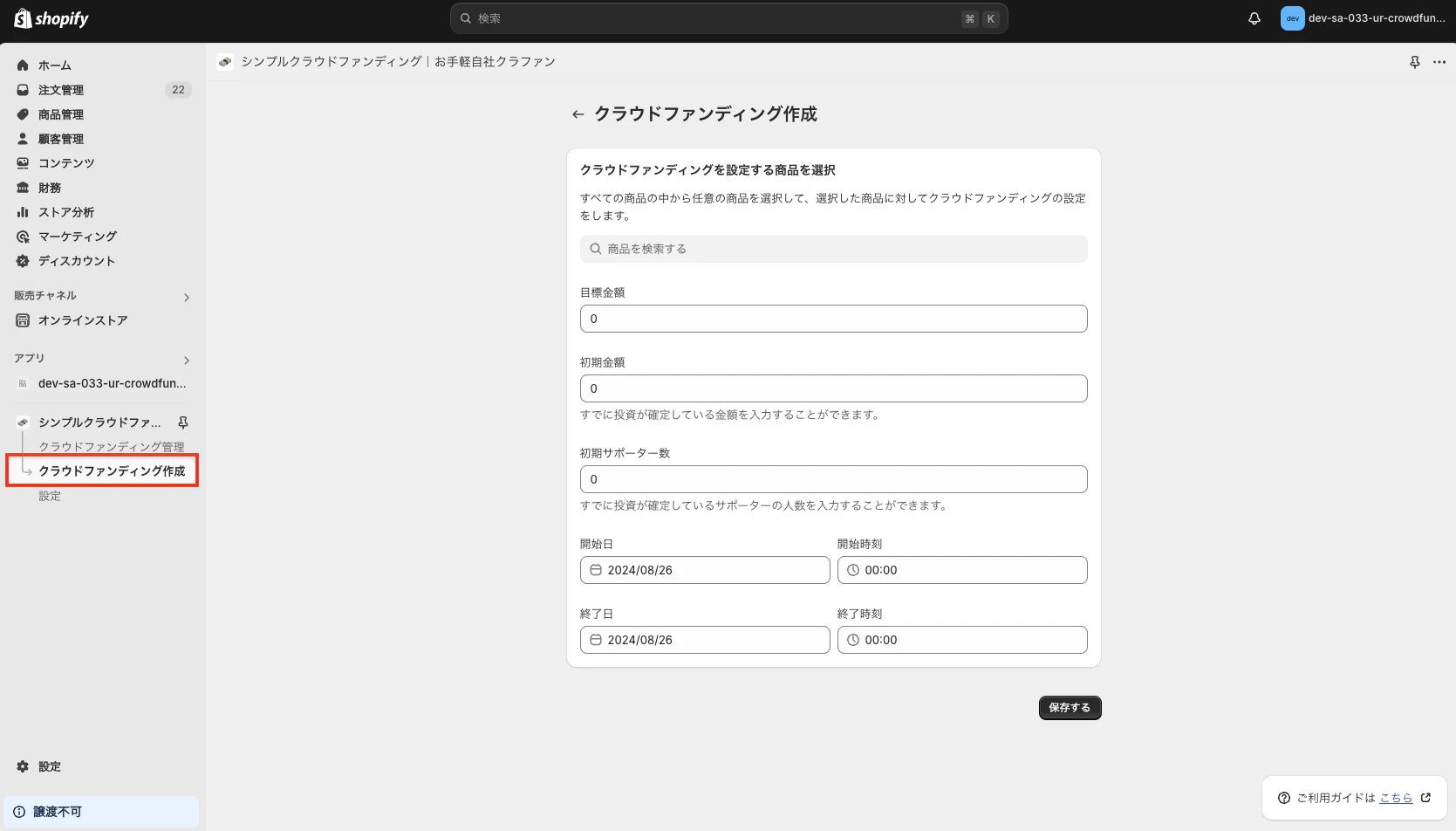Expand the 販売チャネル section
Image resolution: width=1456 pixels, height=831 pixels.
[186, 297]
